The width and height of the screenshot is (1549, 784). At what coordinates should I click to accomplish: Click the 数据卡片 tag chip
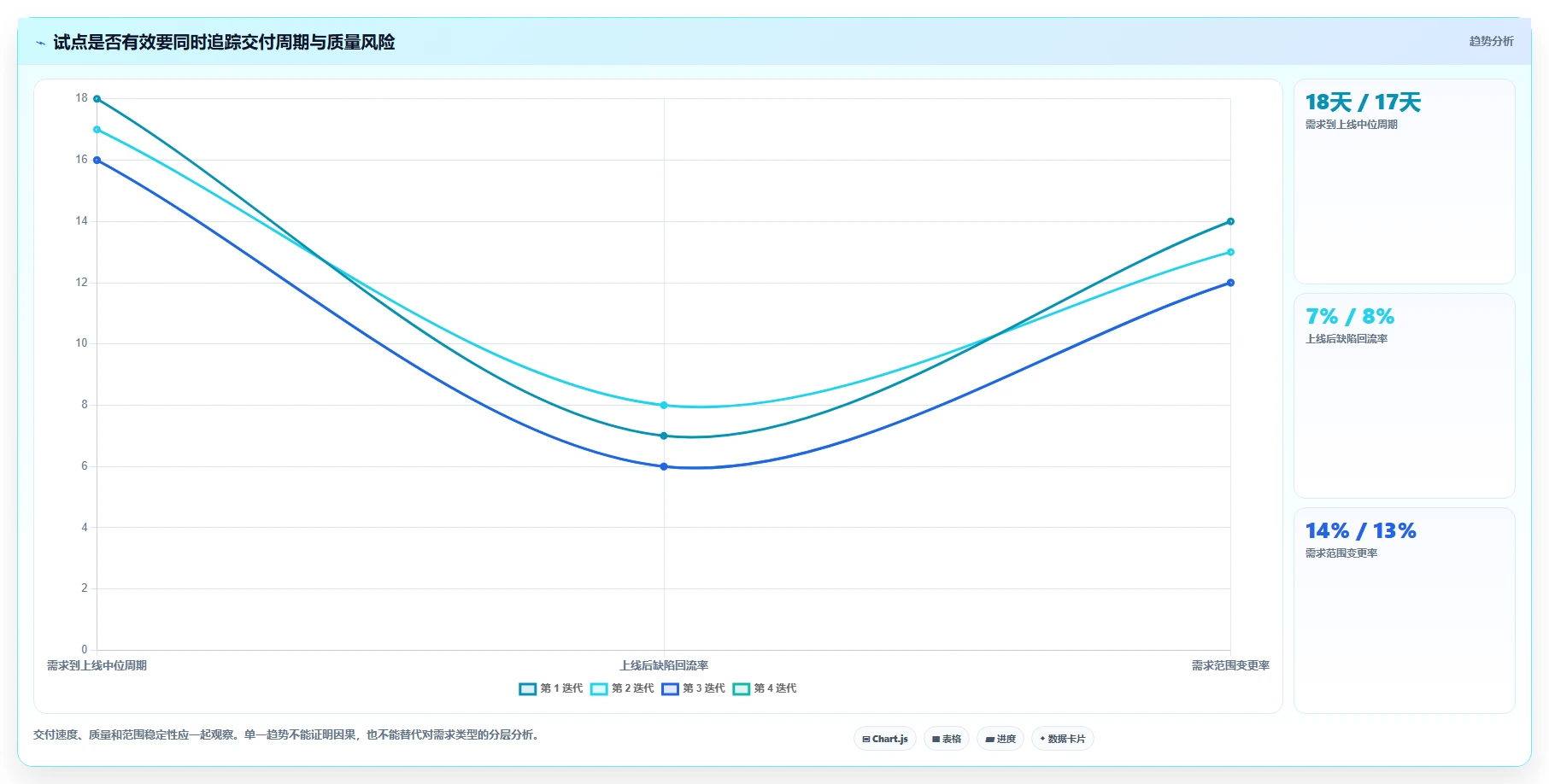tap(1063, 739)
